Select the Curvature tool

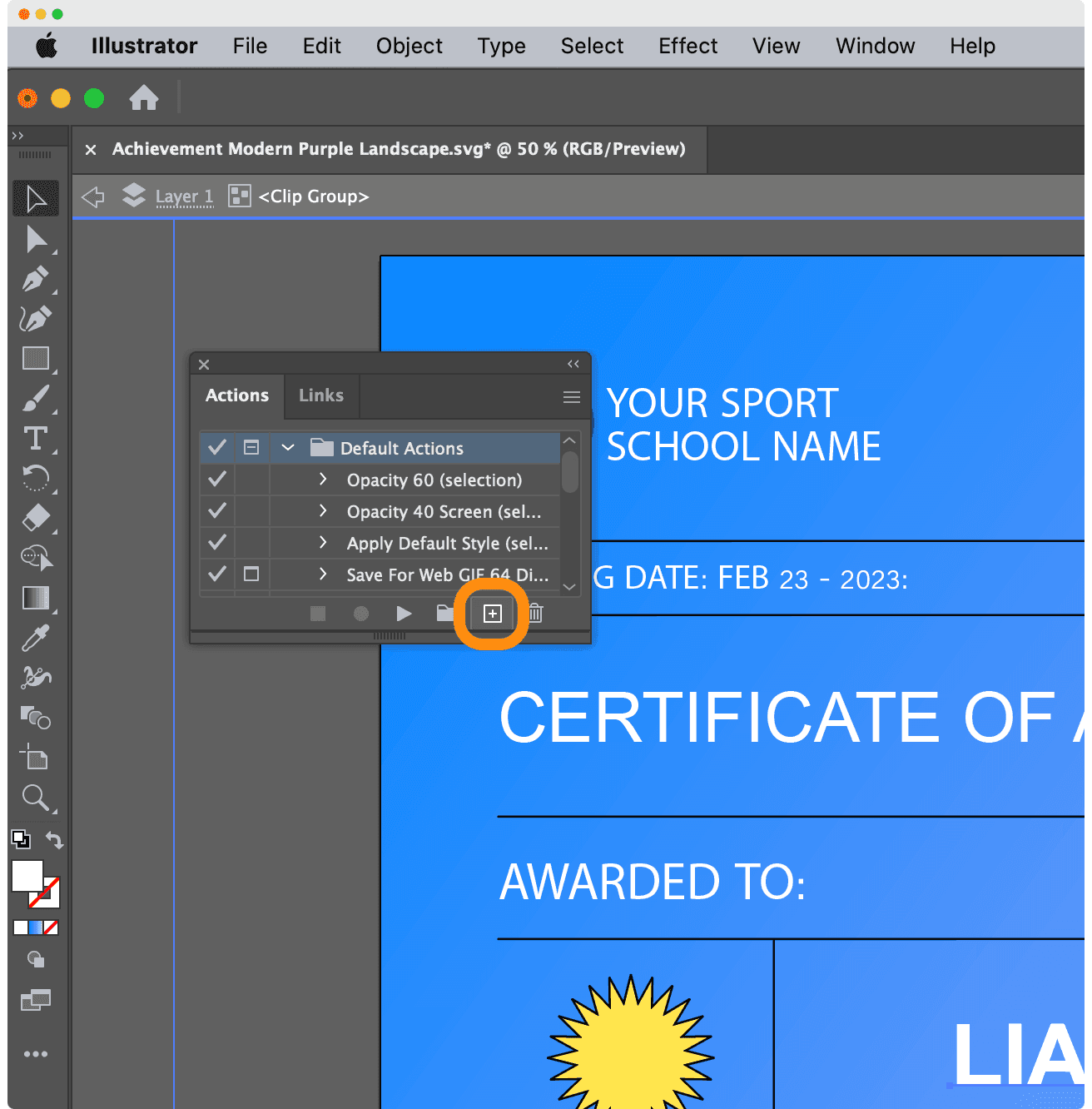point(36,318)
